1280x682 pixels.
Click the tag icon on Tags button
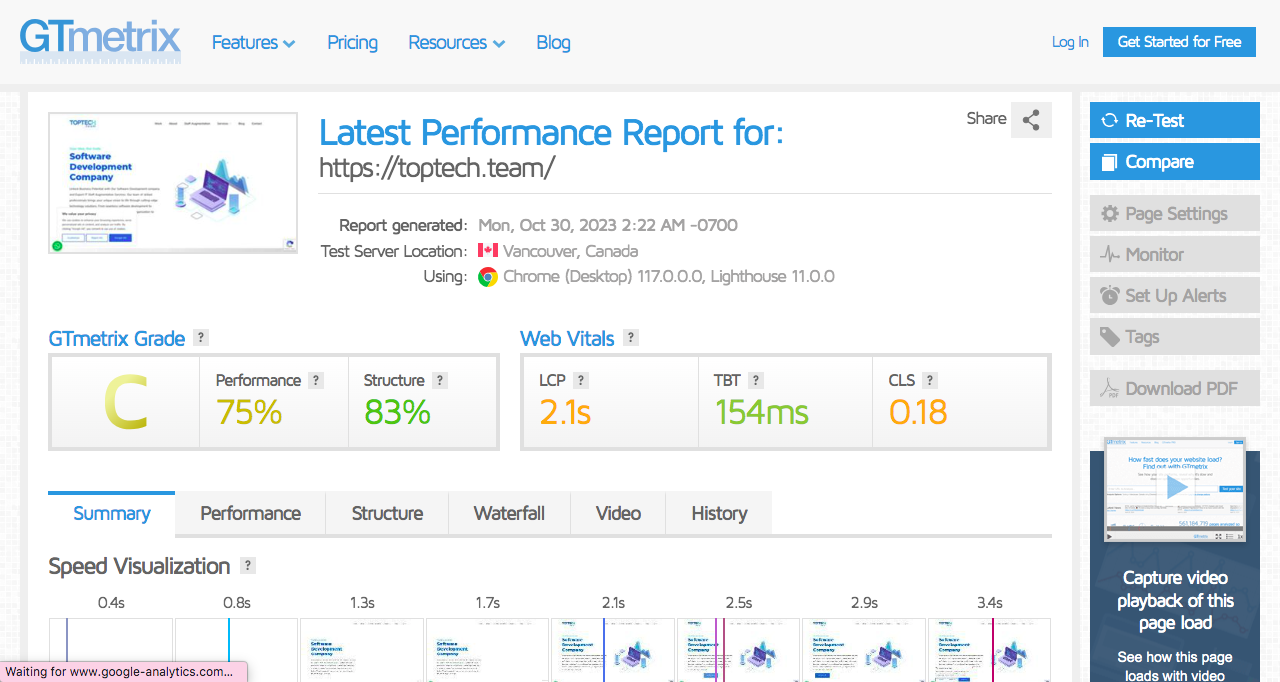[x=1109, y=337]
